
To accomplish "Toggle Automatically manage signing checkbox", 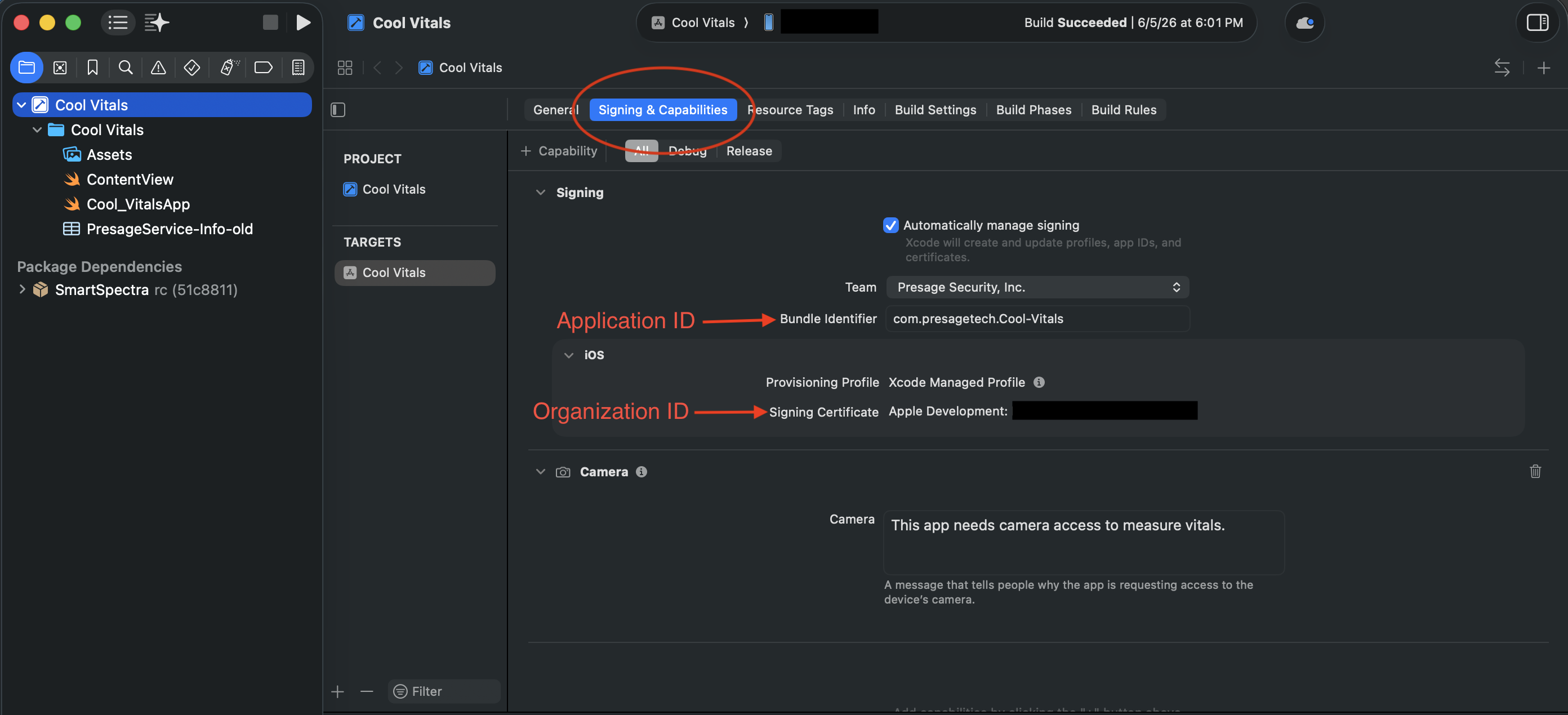I will point(890,225).
